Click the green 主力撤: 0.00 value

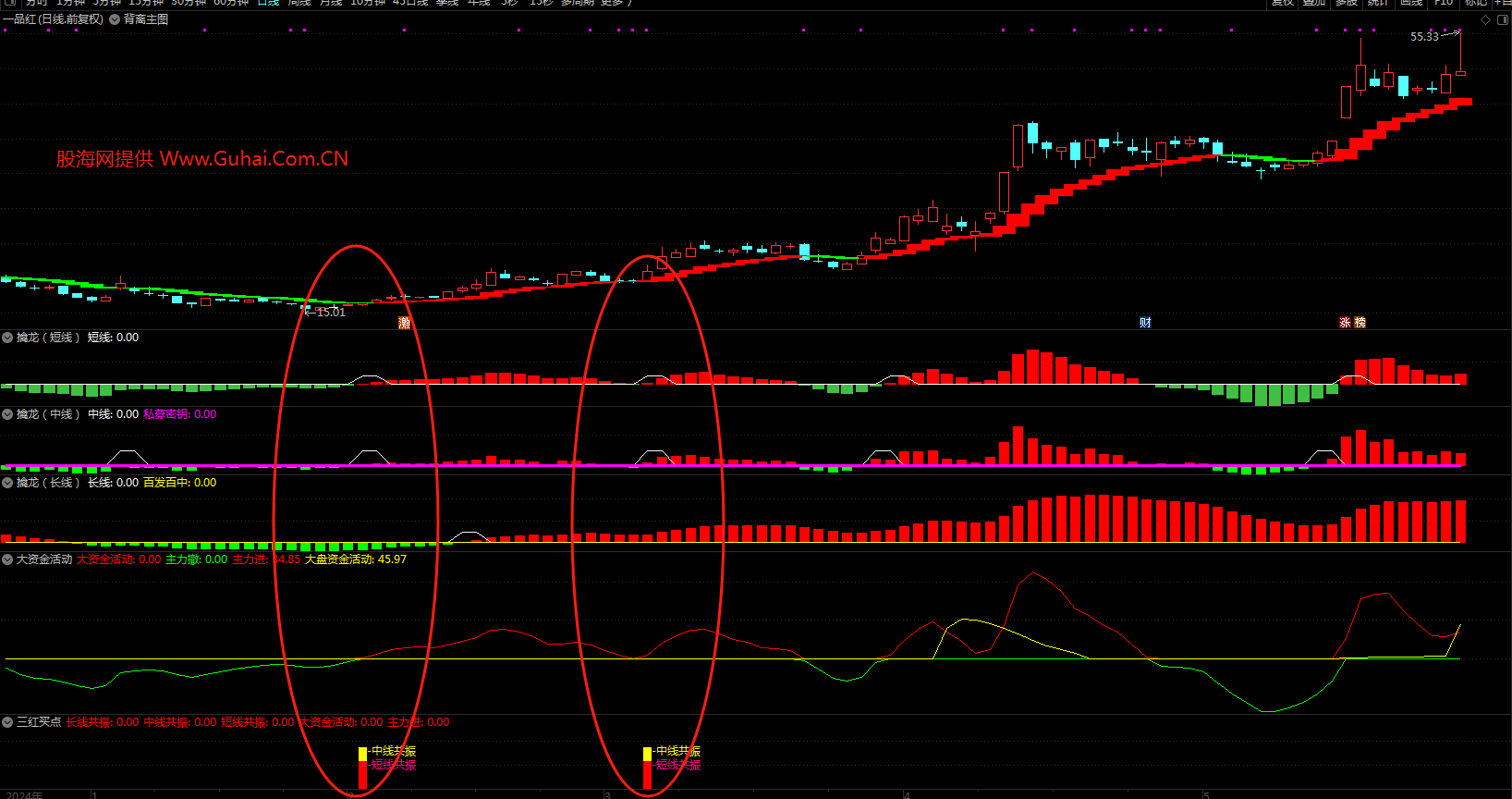196,559
